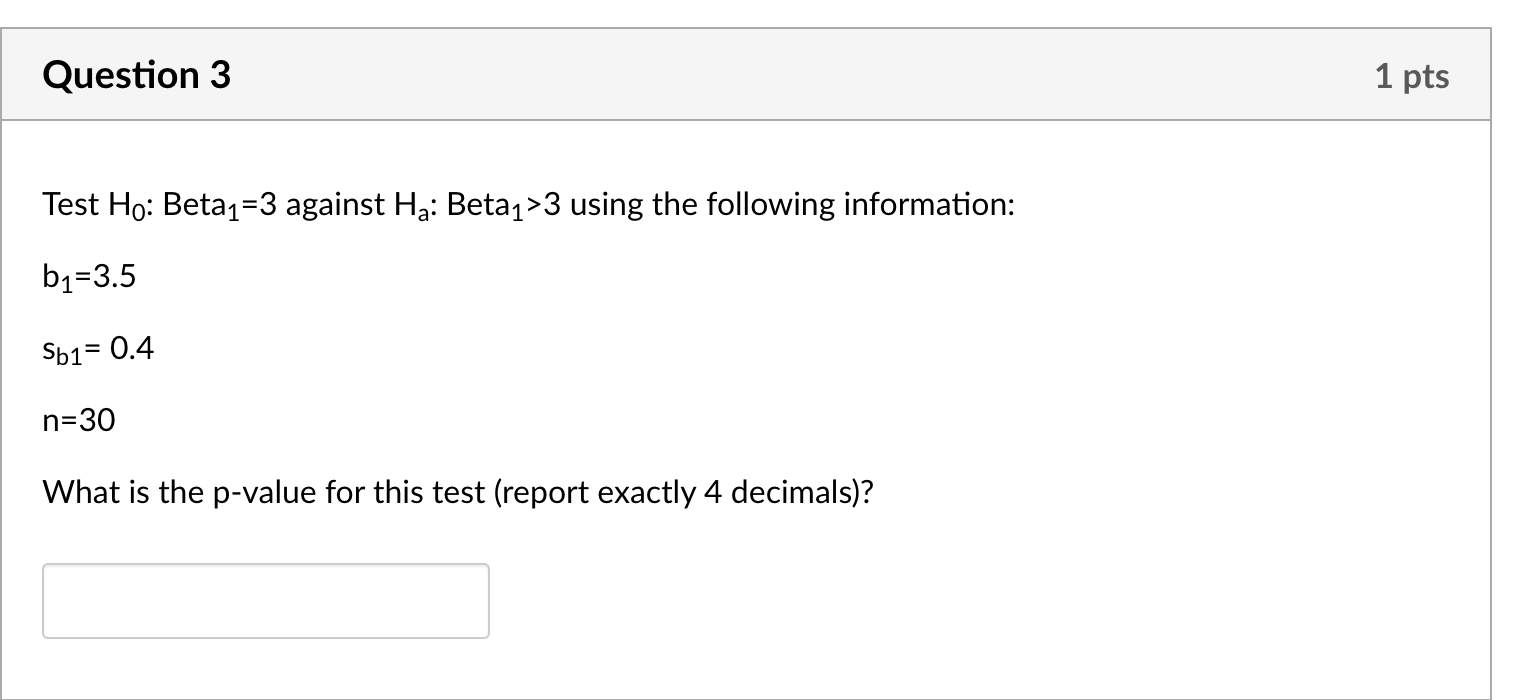The width and height of the screenshot is (1534, 700).
Task: Click the "n=30" sample size line
Action: tap(79, 421)
